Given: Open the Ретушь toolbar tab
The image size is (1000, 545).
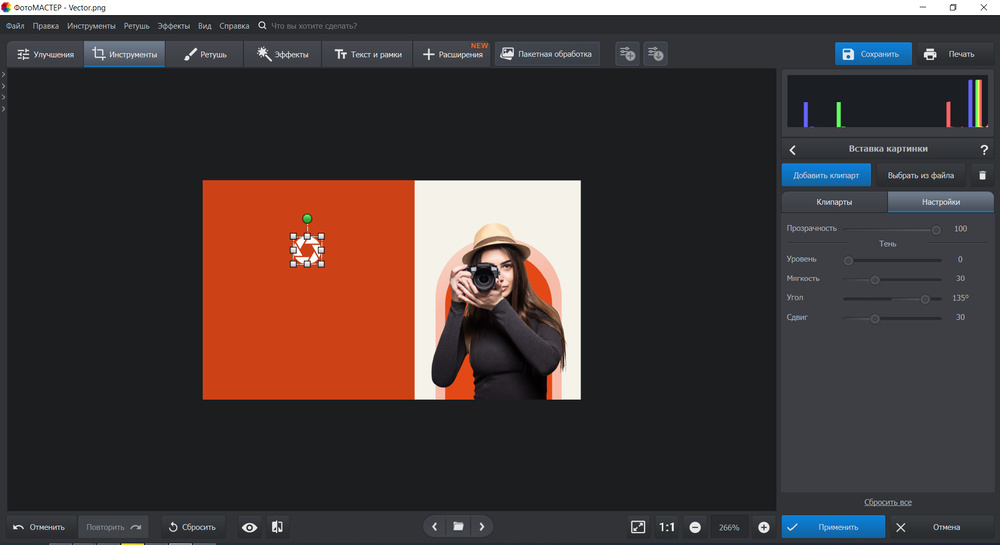Looking at the screenshot, I should coord(205,54).
